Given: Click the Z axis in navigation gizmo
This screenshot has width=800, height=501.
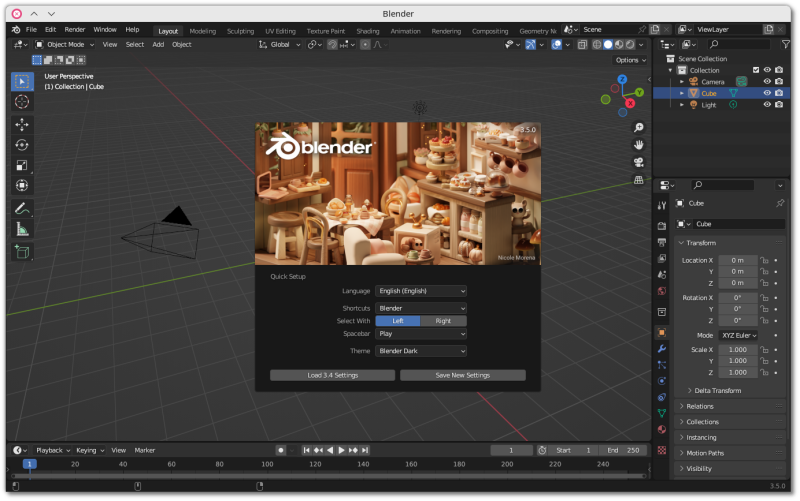Looking at the screenshot, I should tap(622, 79).
